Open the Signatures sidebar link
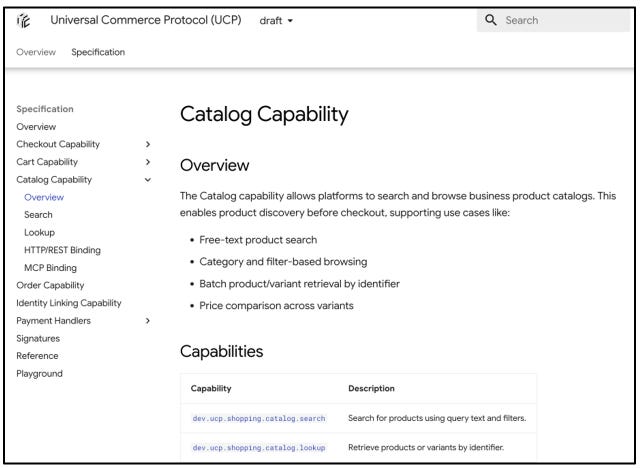The image size is (641, 468). pyautogui.click(x=38, y=338)
